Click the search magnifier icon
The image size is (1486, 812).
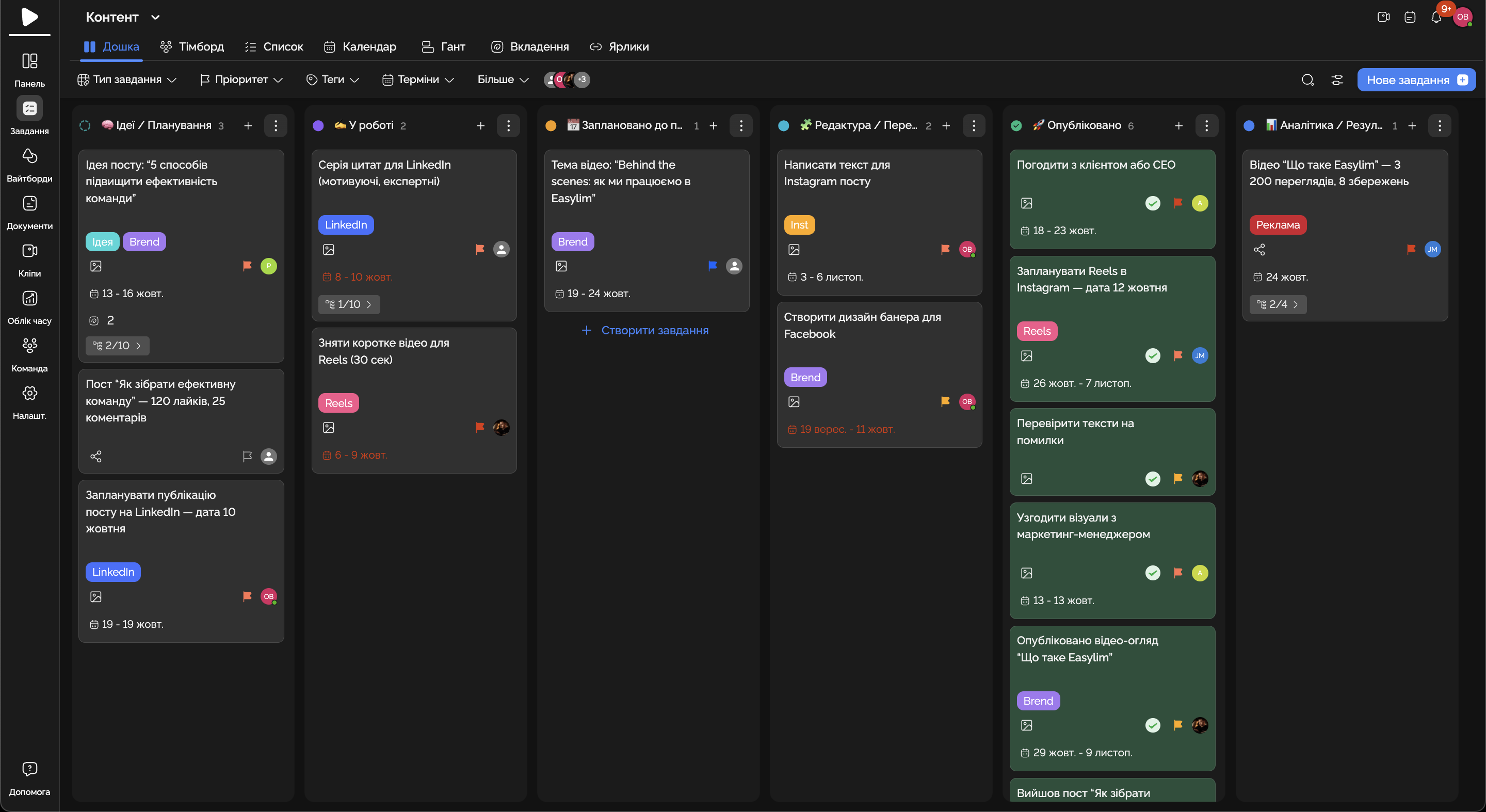tap(1307, 79)
